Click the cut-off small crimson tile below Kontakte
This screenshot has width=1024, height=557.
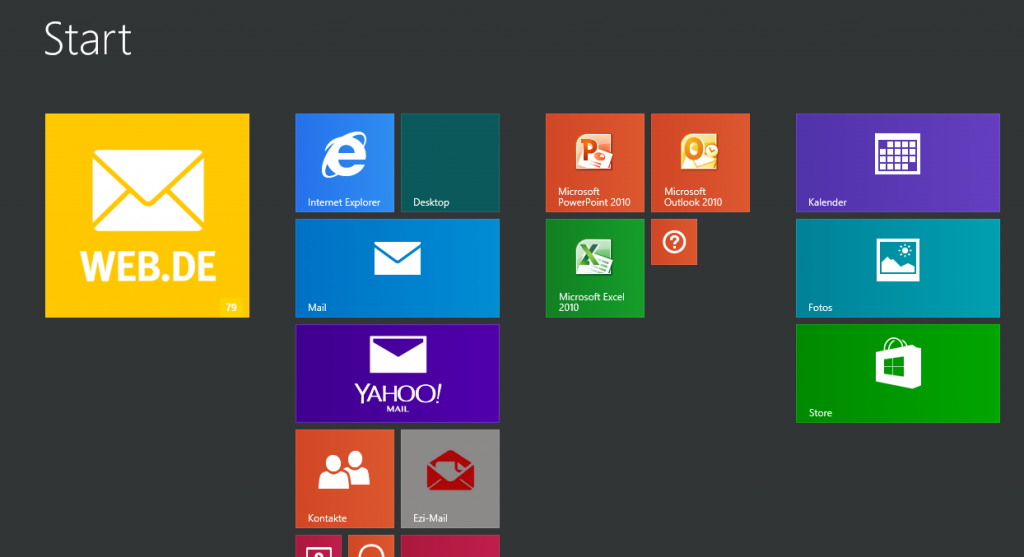point(319,546)
